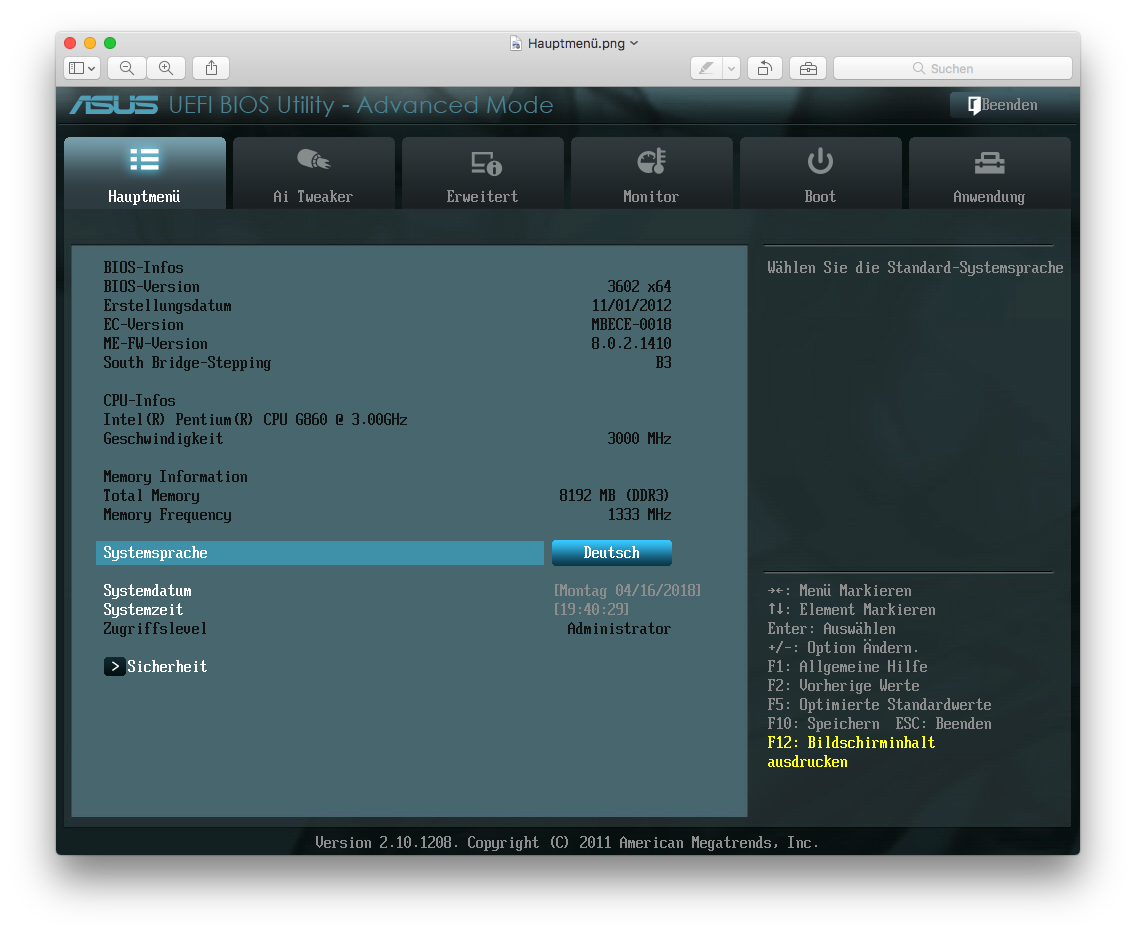Expand the Sicherheit submenu arrow
1136x935 pixels.
point(114,666)
